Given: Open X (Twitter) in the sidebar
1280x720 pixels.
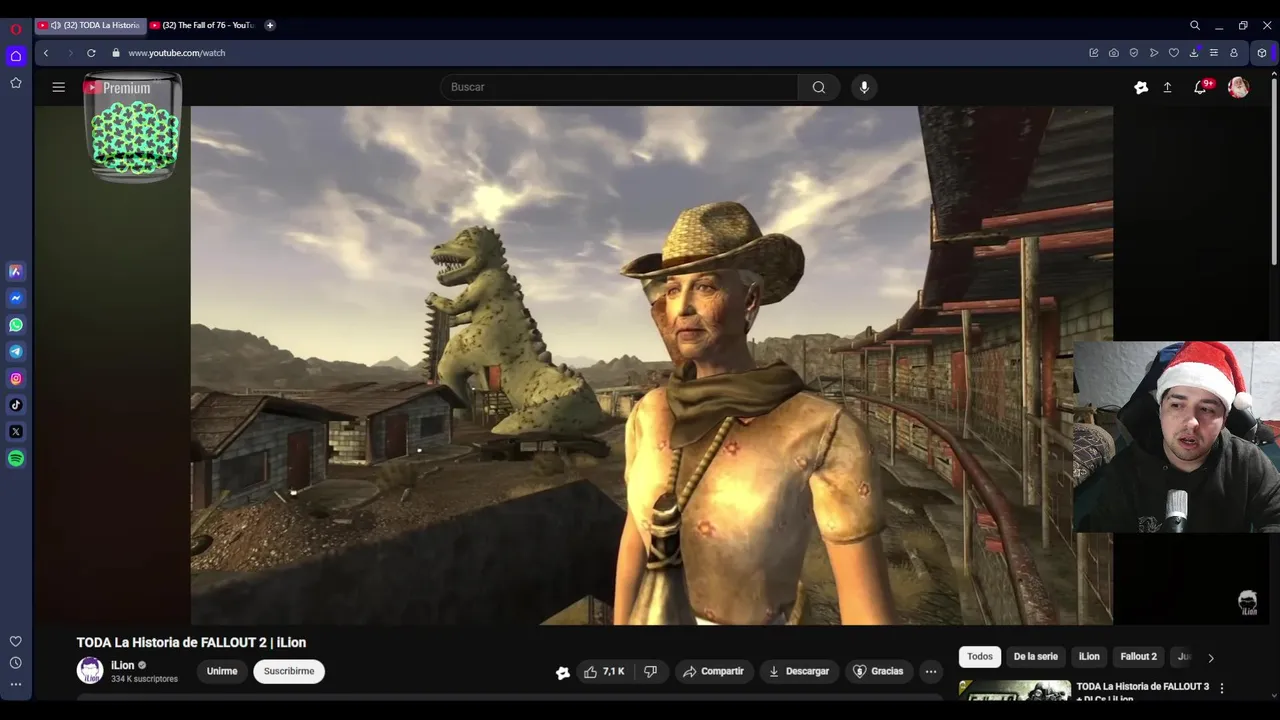Looking at the screenshot, I should tap(16, 432).
